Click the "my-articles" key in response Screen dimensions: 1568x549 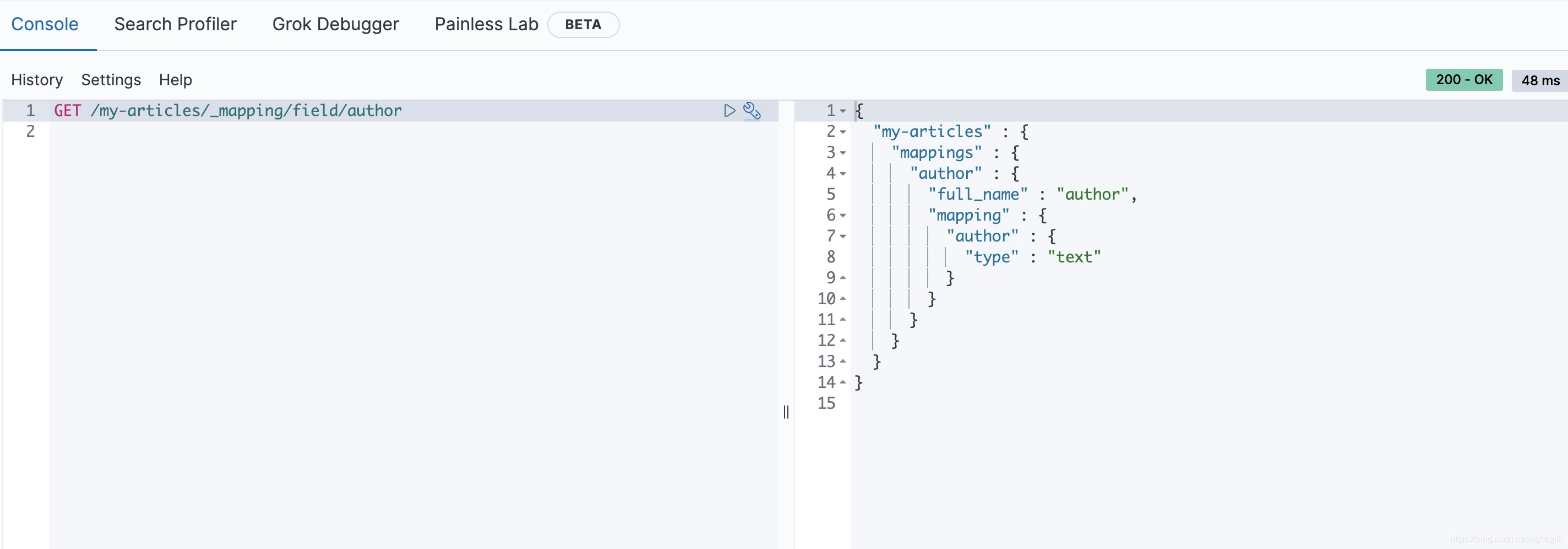coord(932,132)
